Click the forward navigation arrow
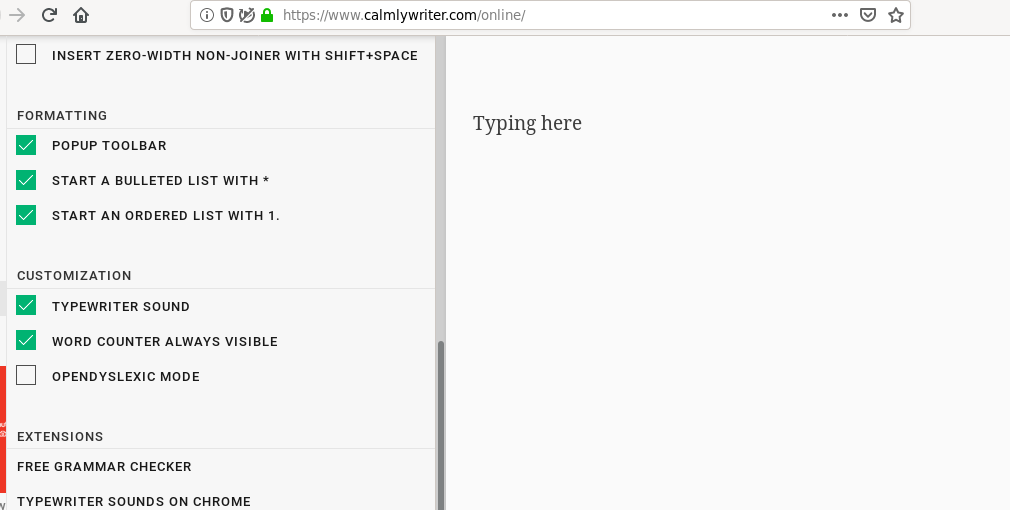Image resolution: width=1010 pixels, height=510 pixels. pyautogui.click(x=17, y=15)
